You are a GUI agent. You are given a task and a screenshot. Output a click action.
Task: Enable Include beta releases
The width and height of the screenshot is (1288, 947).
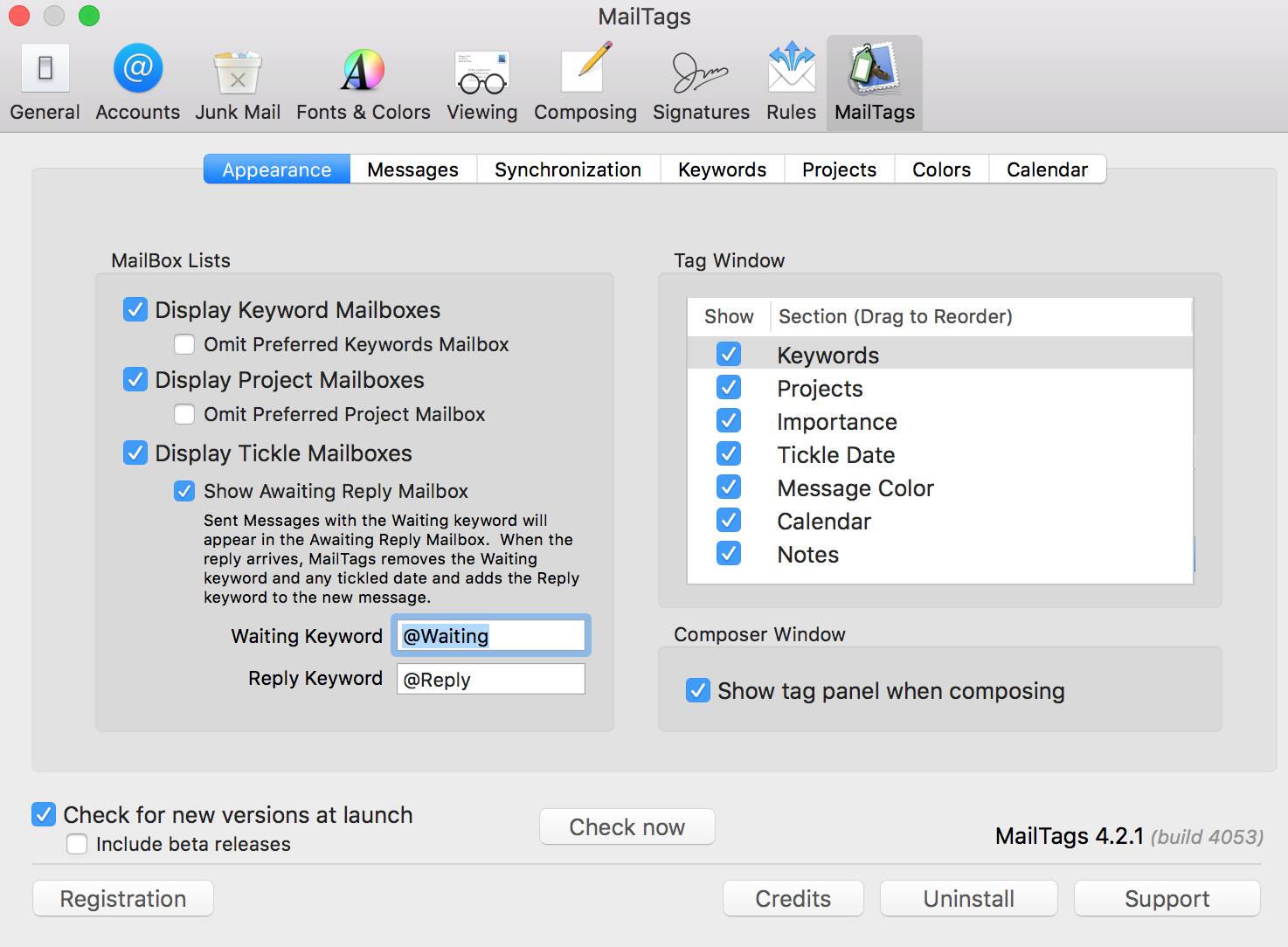tap(77, 844)
